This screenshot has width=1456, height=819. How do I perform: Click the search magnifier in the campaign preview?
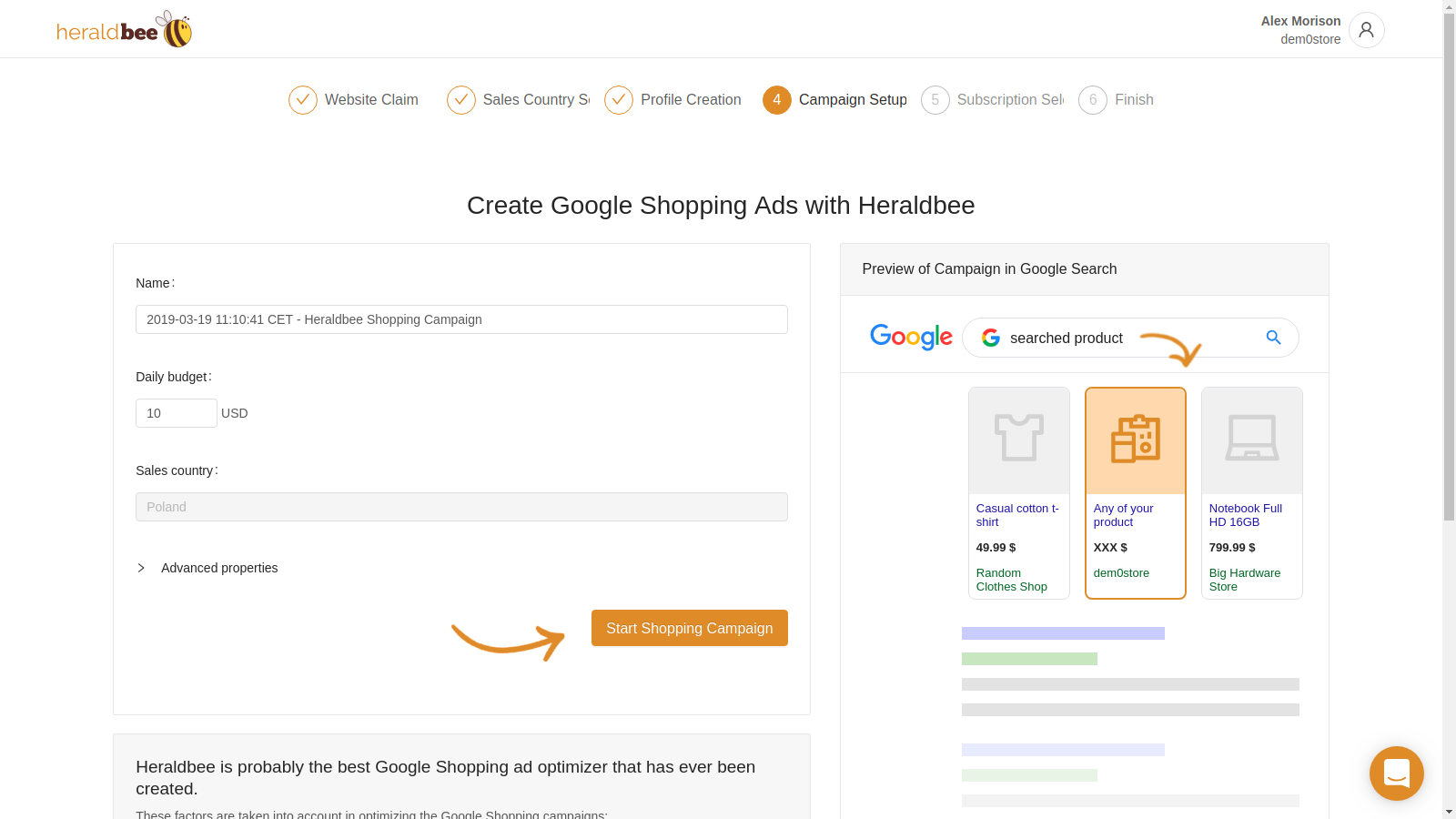(1273, 338)
